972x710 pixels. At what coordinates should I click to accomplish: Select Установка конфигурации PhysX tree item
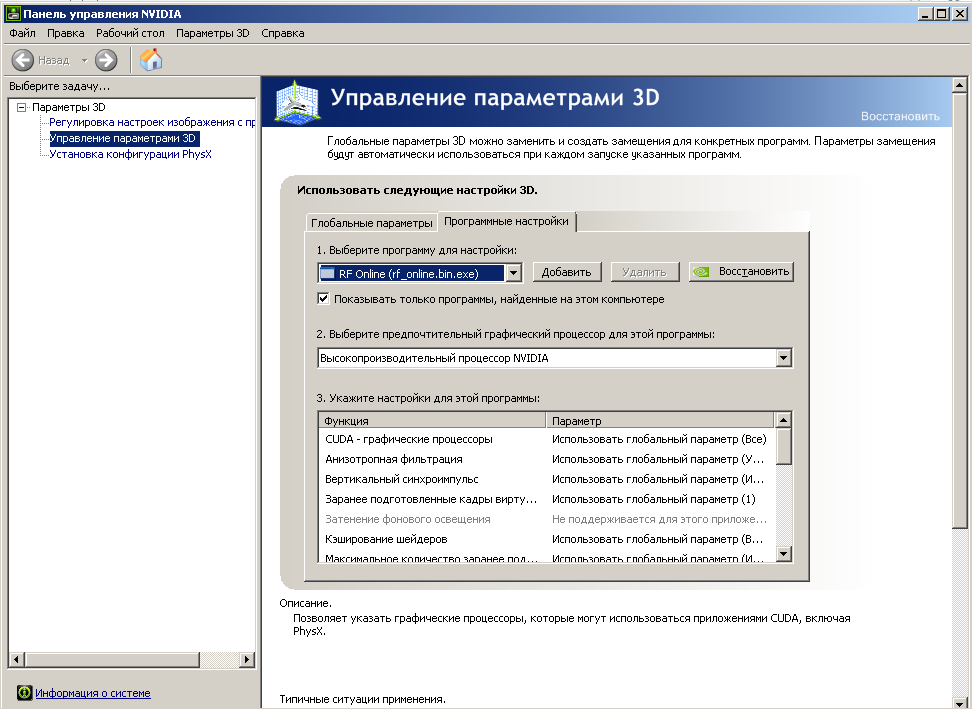[x=130, y=154]
